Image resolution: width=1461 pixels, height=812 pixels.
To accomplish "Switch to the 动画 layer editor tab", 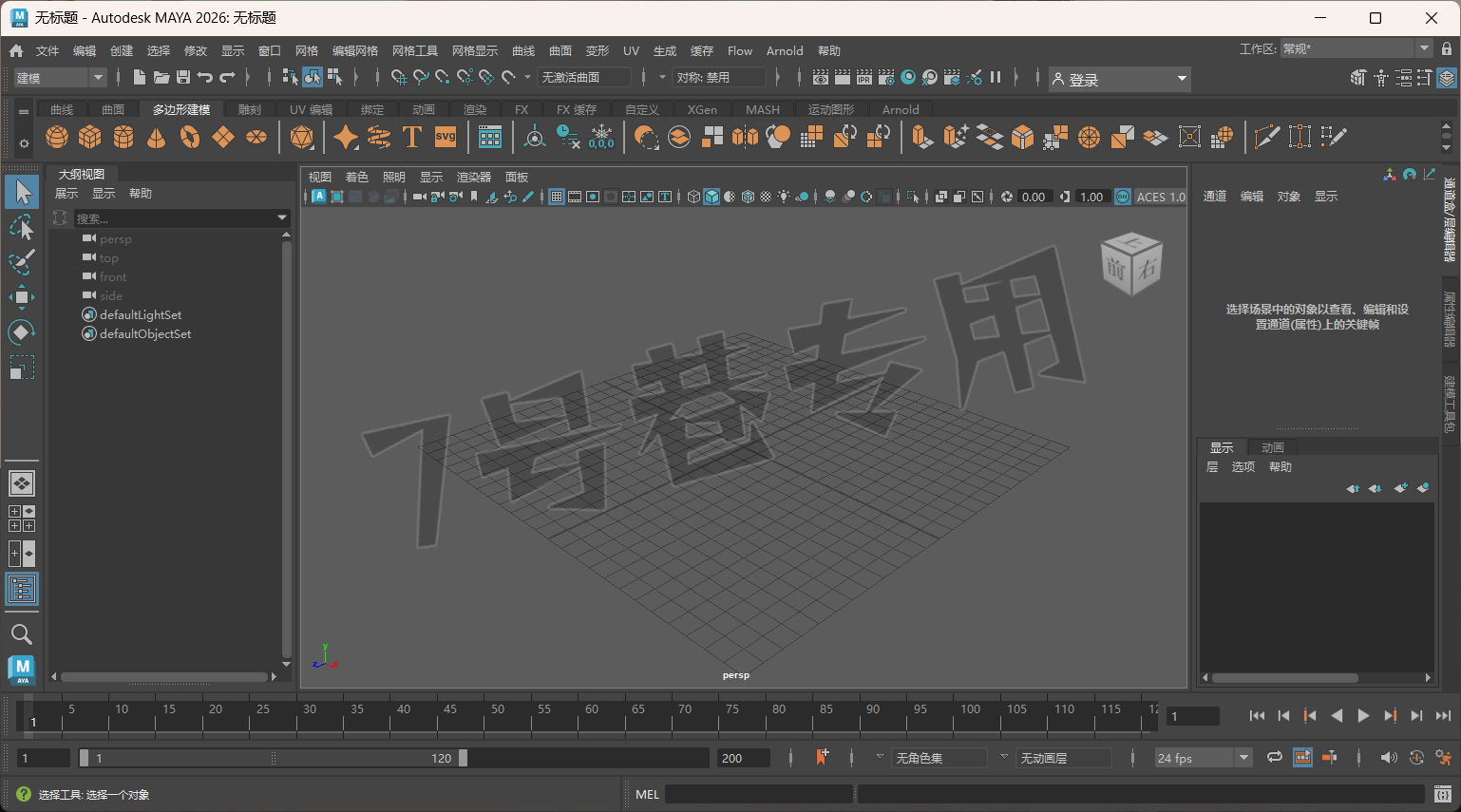I will tap(1273, 447).
